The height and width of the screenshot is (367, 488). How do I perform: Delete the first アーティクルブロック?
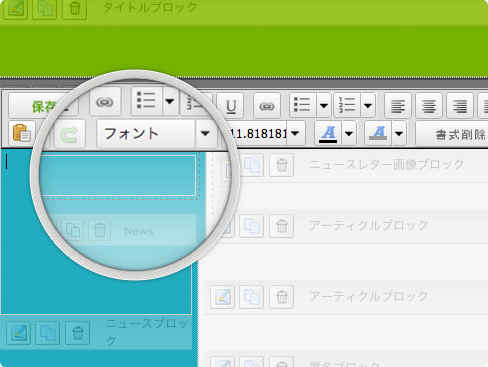click(x=282, y=226)
